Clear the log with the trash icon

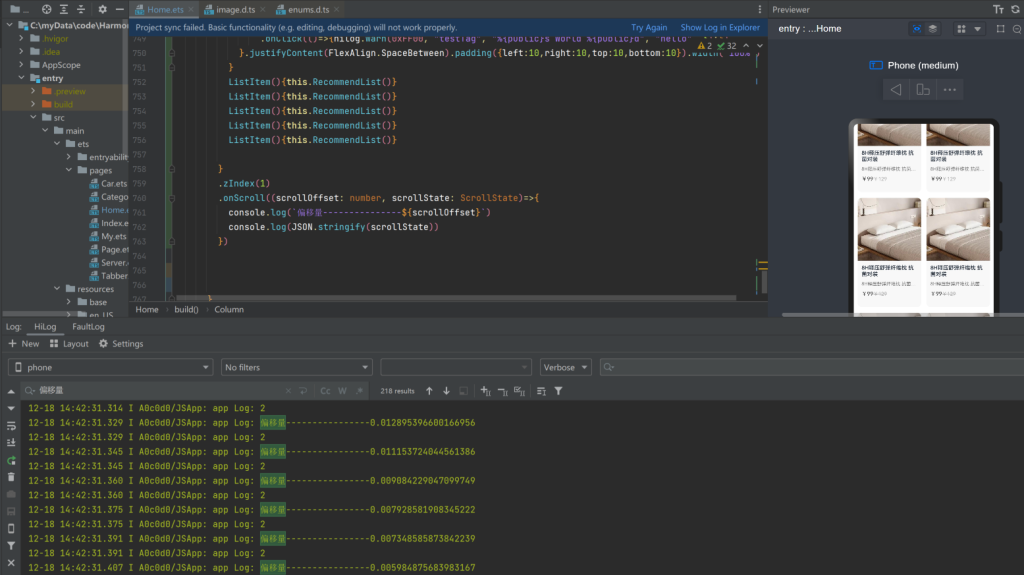pyautogui.click(x=11, y=475)
